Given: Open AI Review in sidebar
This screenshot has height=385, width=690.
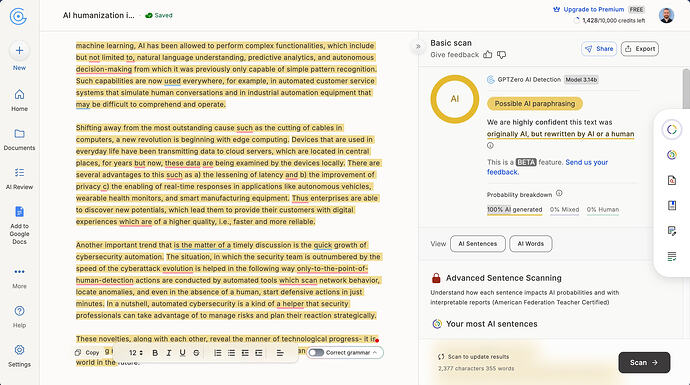Looking at the screenshot, I should 19,179.
